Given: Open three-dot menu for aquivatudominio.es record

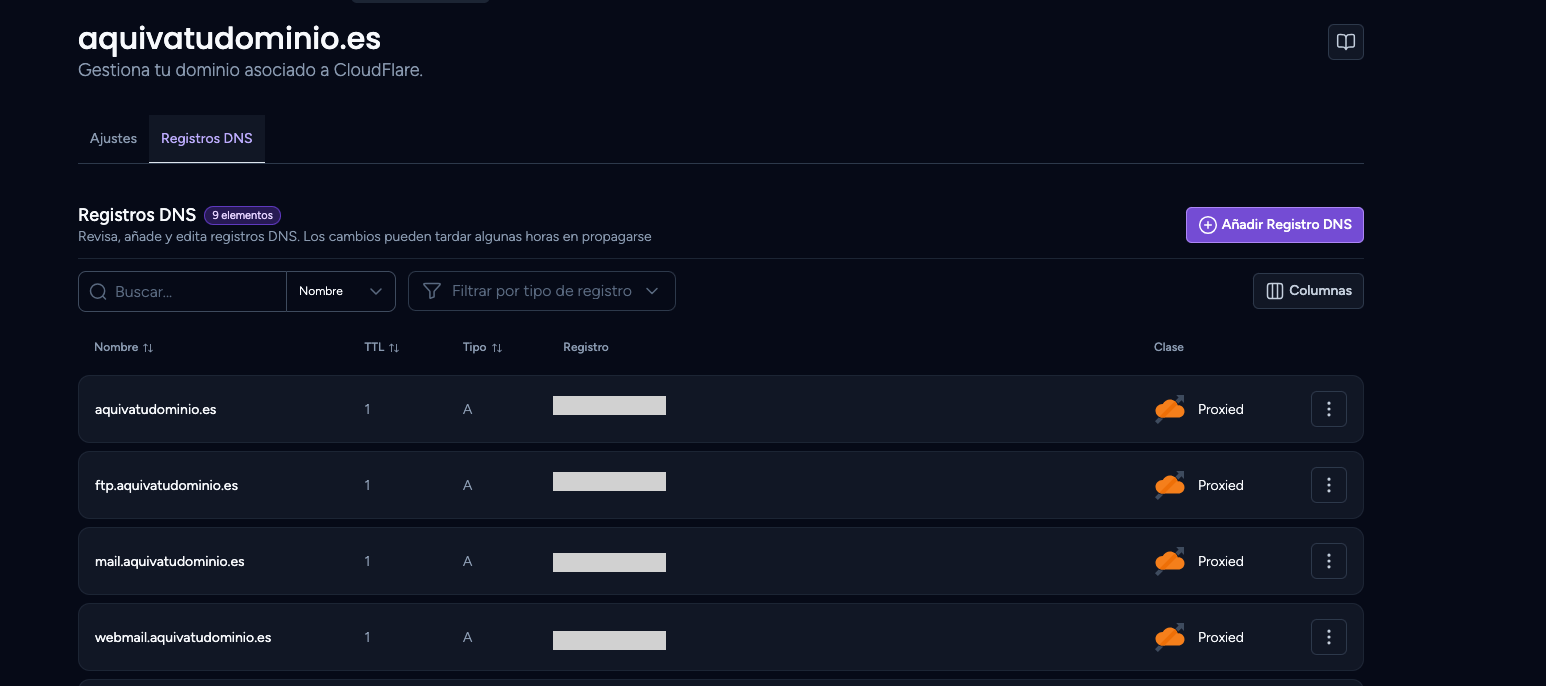Looking at the screenshot, I should coord(1328,409).
